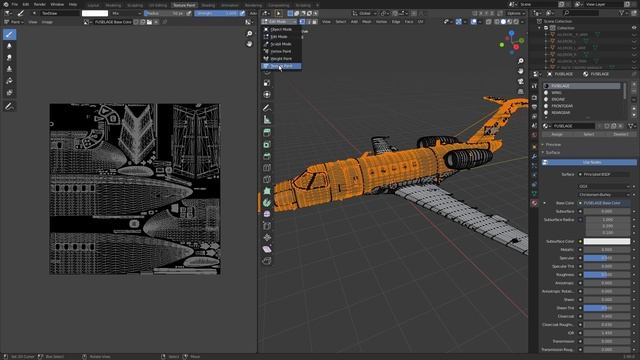Select the Inset Faces tool in 3D viewport
Image resolution: width=640 pixels, height=360 pixels.
tap(267, 144)
